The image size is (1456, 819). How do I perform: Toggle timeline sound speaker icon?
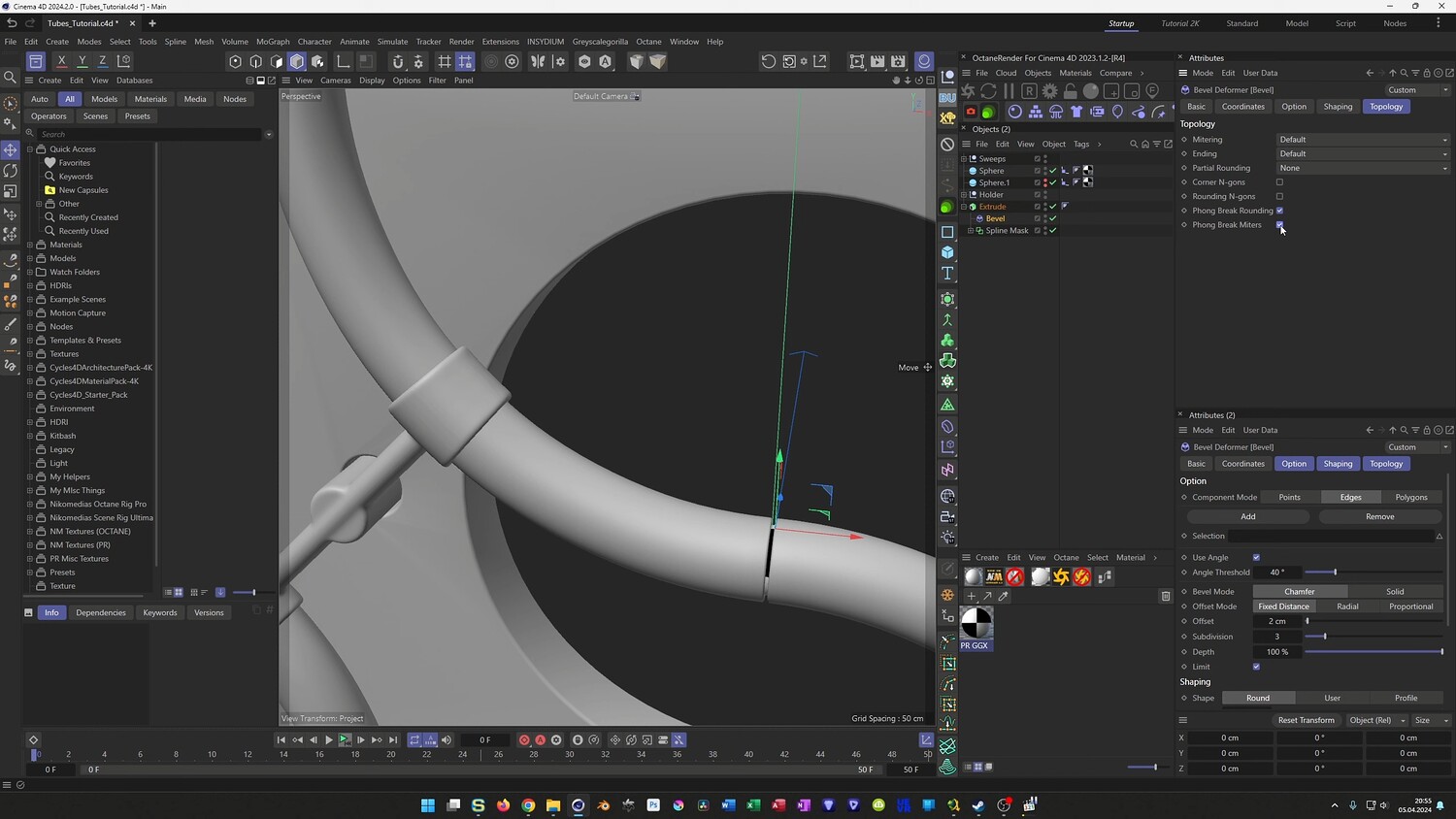pos(447,739)
